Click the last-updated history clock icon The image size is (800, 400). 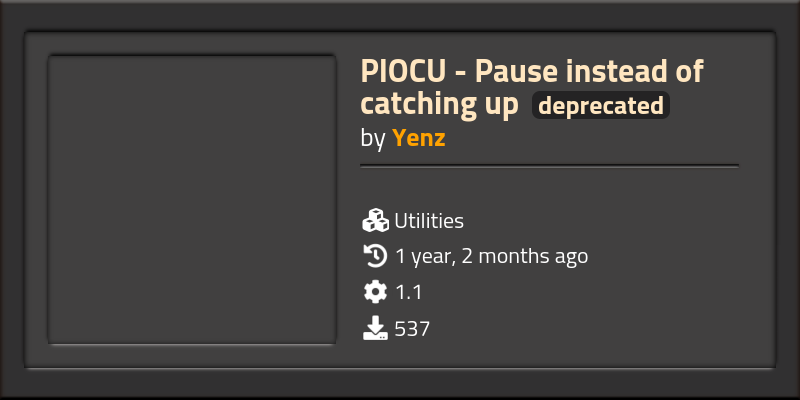point(375,256)
